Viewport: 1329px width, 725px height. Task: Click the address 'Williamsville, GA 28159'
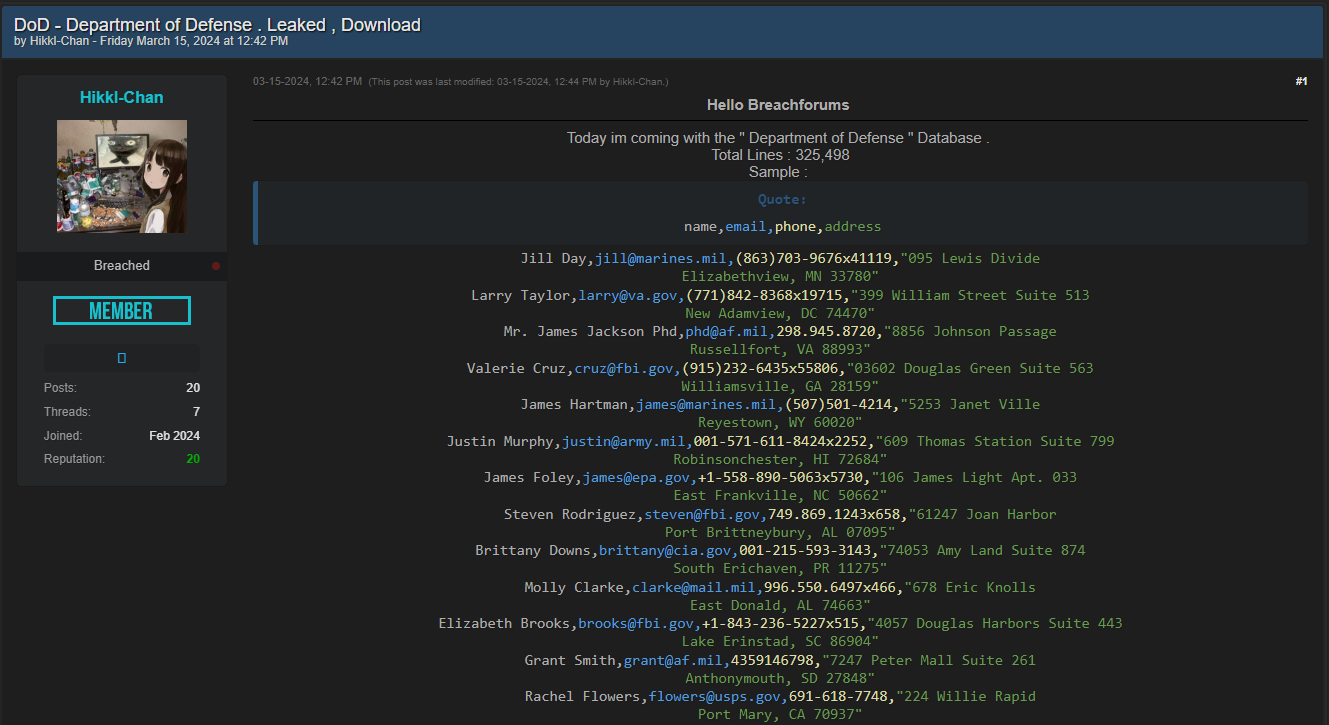coord(780,386)
